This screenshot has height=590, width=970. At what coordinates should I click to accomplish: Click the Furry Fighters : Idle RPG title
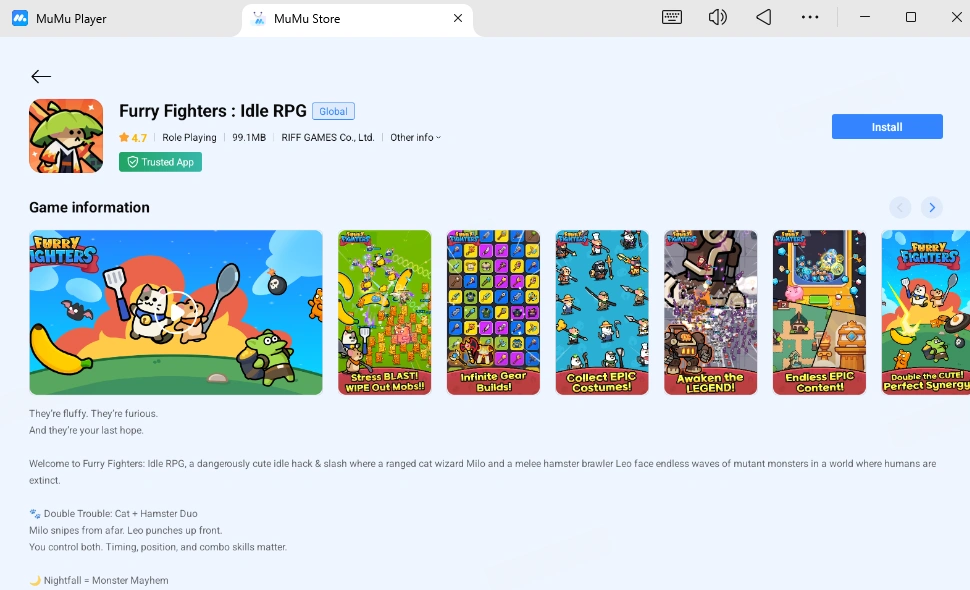coord(213,111)
